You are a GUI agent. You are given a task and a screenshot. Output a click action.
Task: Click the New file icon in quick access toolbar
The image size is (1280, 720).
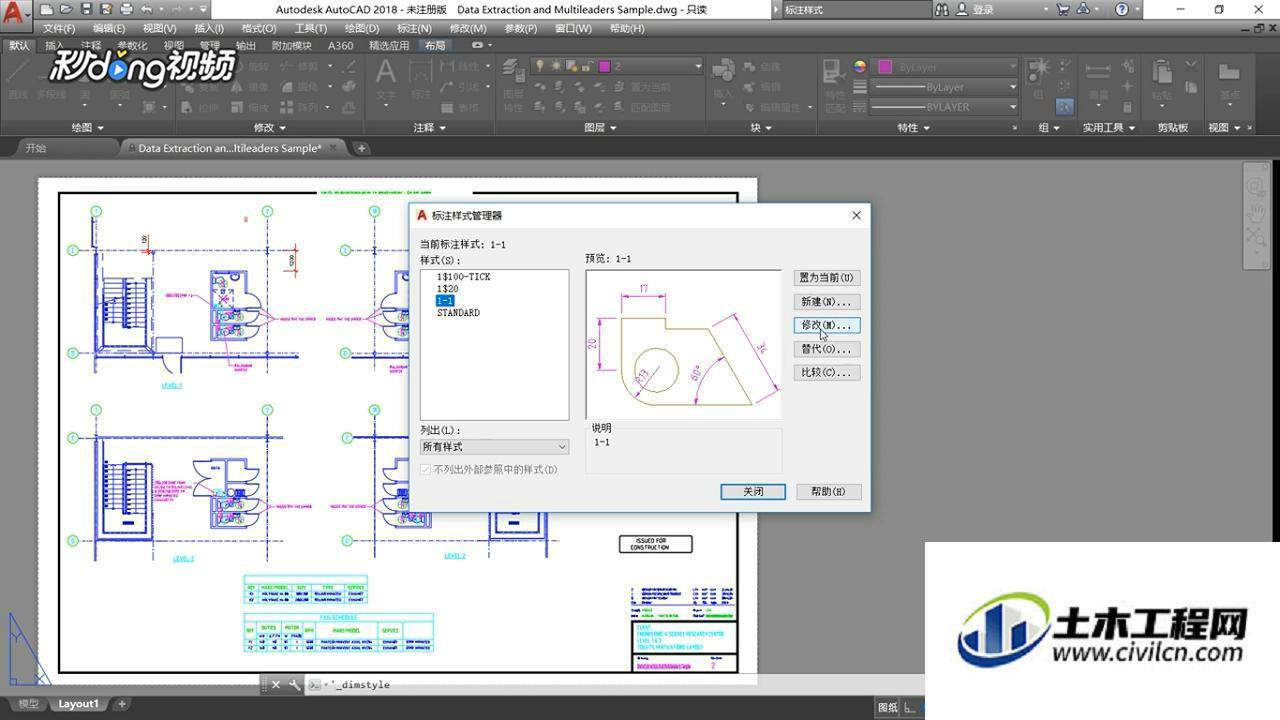pyautogui.click(x=47, y=9)
